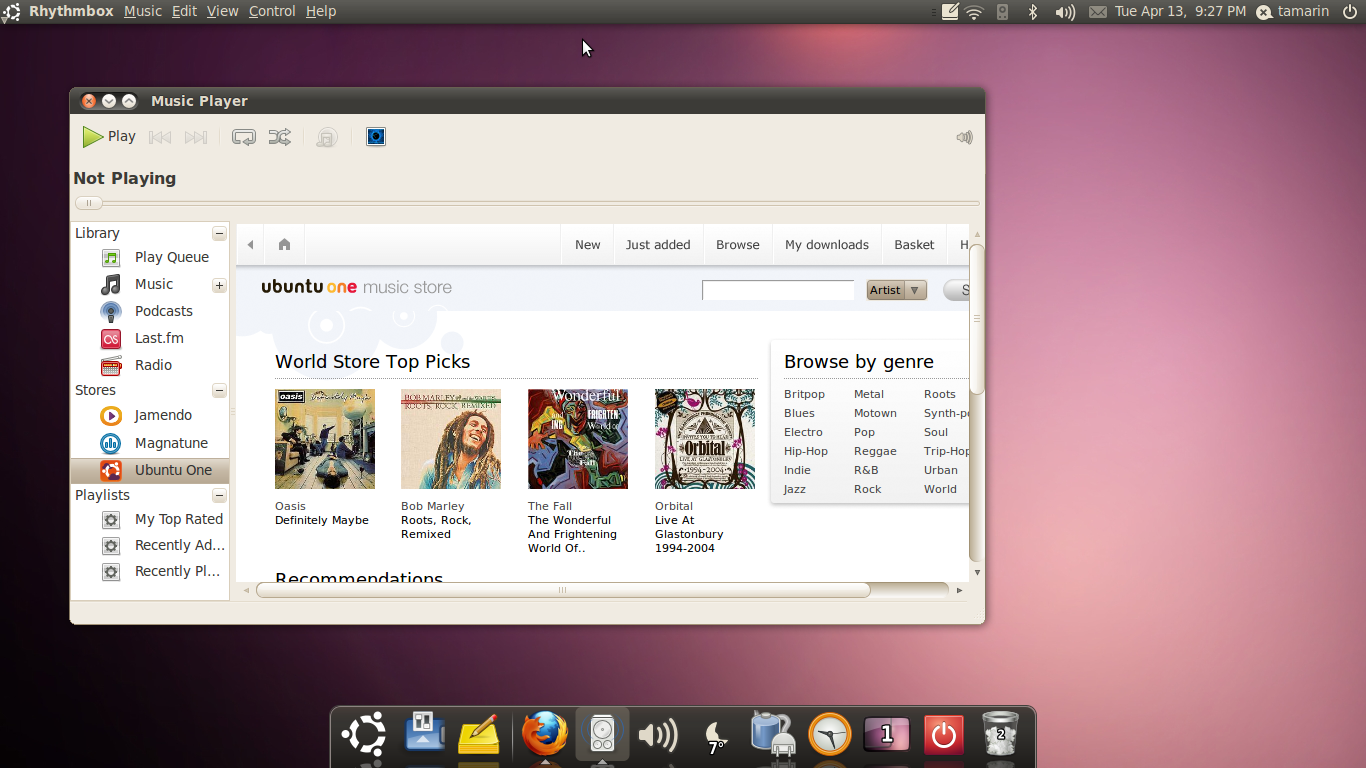
Task: Click the horizontal scrollbar of store
Action: click(x=563, y=590)
